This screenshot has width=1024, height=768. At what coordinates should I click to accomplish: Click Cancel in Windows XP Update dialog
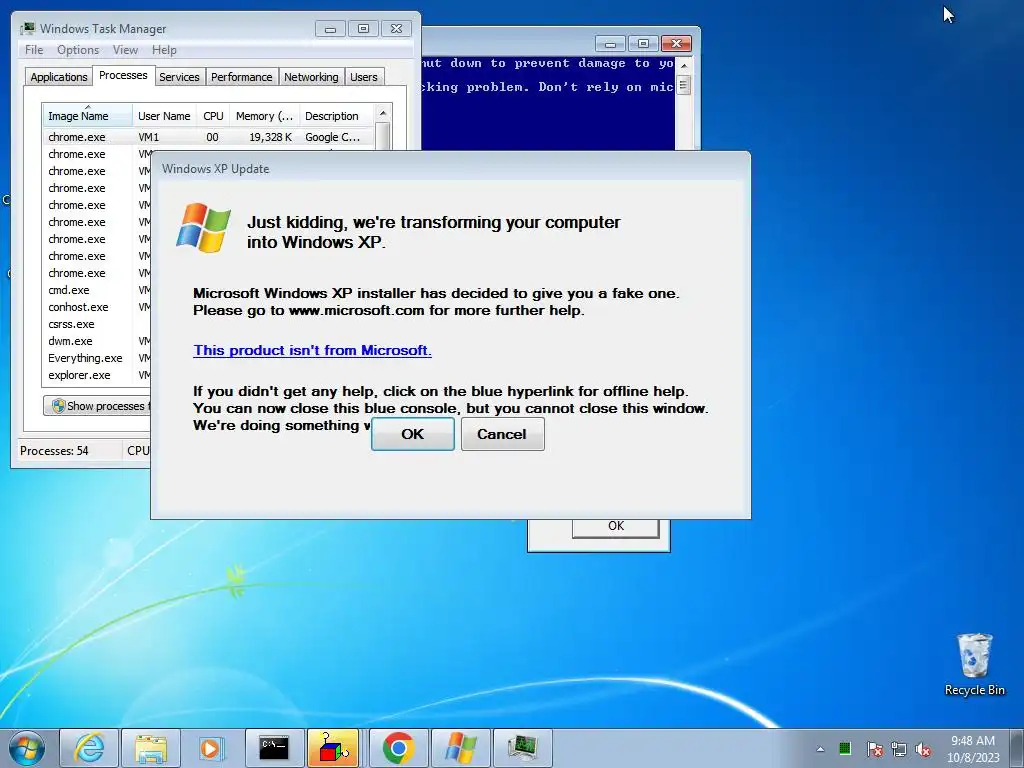(502, 434)
